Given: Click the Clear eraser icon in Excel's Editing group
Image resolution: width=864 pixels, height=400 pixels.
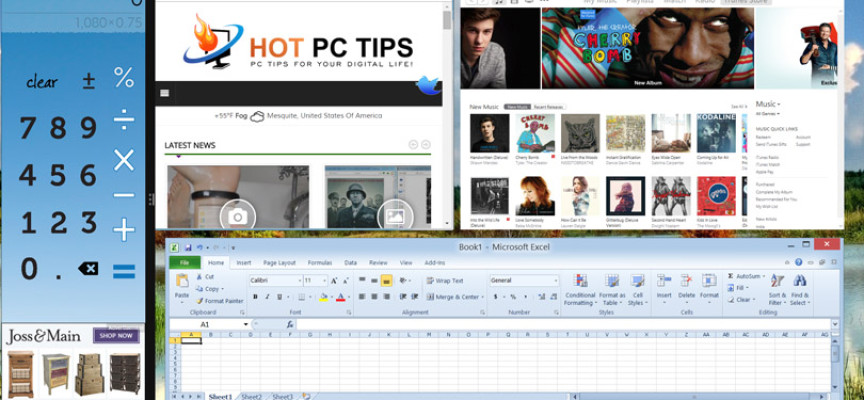Looking at the screenshot, I should (731, 300).
